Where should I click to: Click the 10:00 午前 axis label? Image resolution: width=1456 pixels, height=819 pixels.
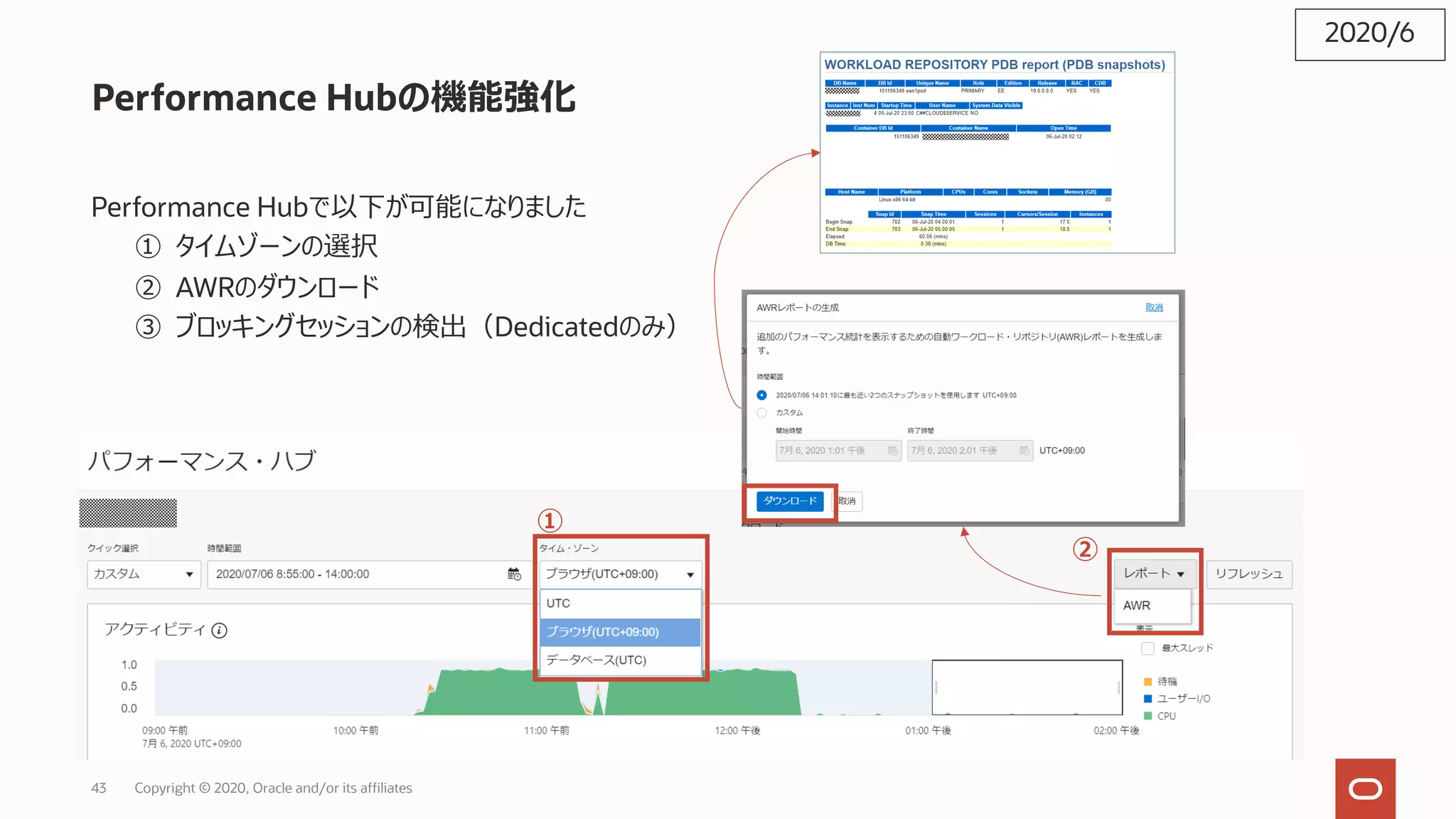click(x=355, y=731)
